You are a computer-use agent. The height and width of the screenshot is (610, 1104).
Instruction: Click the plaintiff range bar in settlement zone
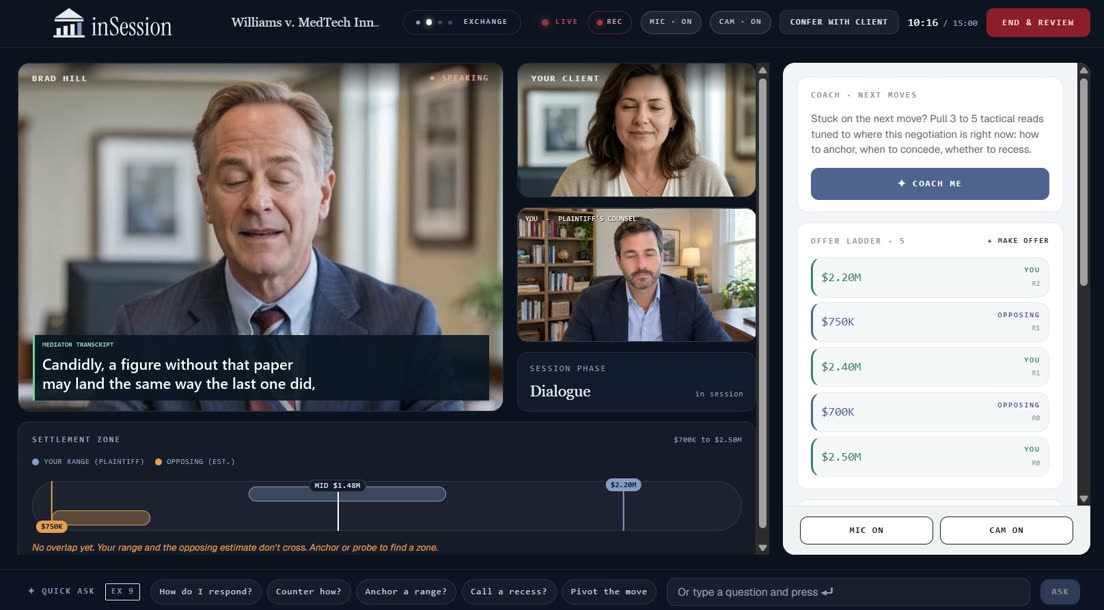(x=347, y=494)
